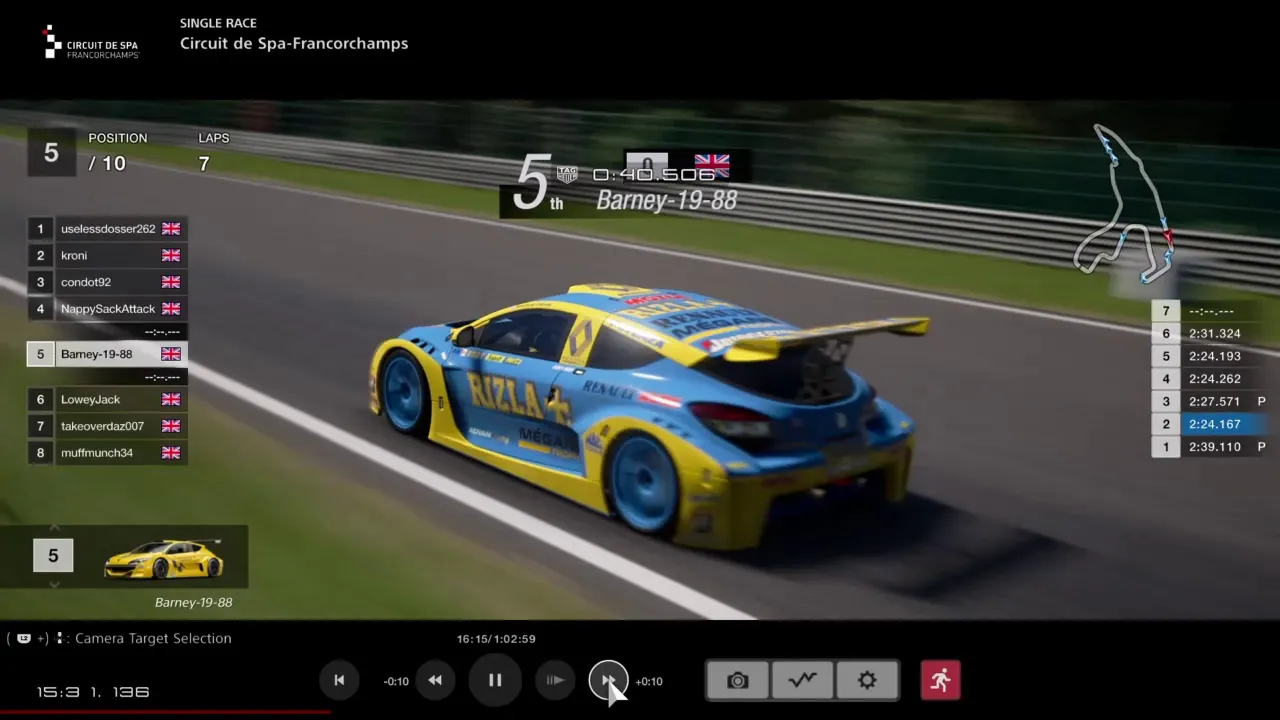The image size is (1280, 720).
Task: Move camera target down with chevron
Action: point(54,584)
